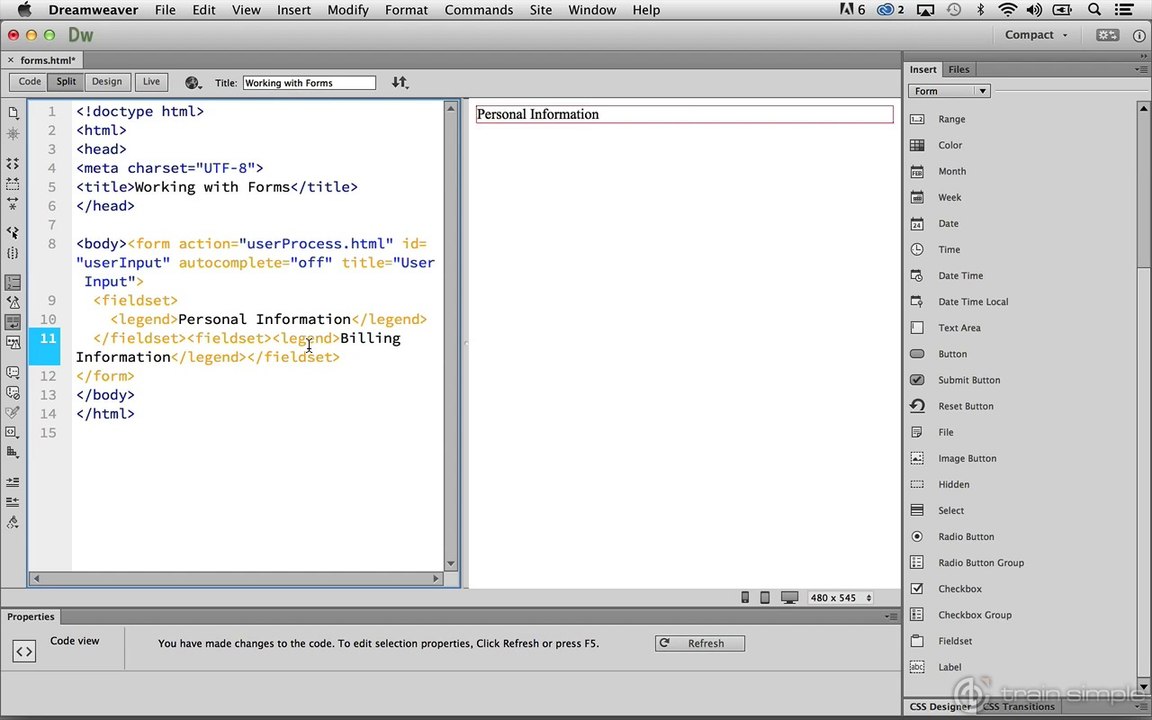Open the Insert menu

click(x=293, y=10)
